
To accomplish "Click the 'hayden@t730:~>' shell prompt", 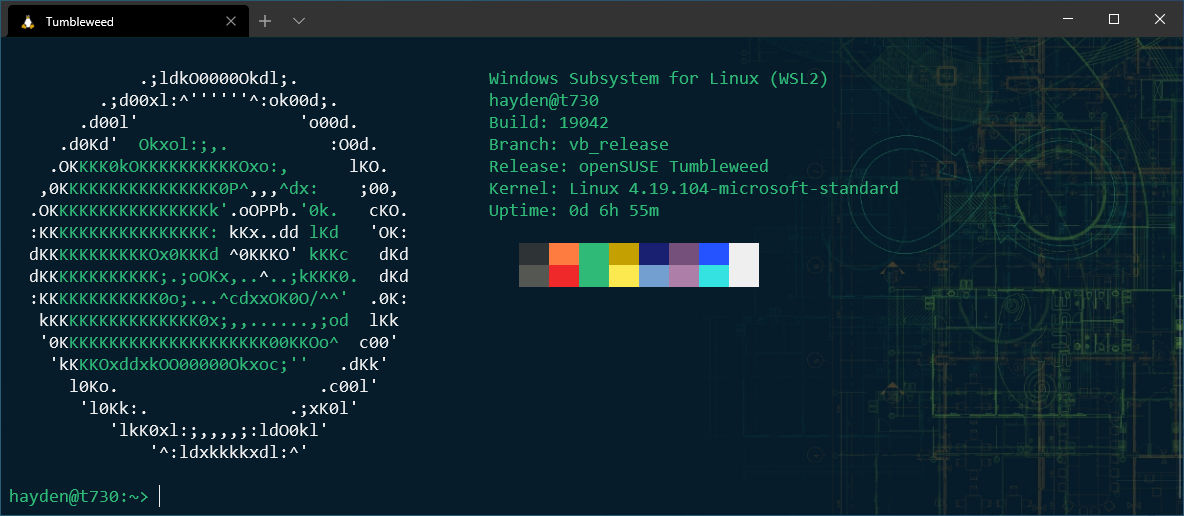I will click(x=79, y=496).
